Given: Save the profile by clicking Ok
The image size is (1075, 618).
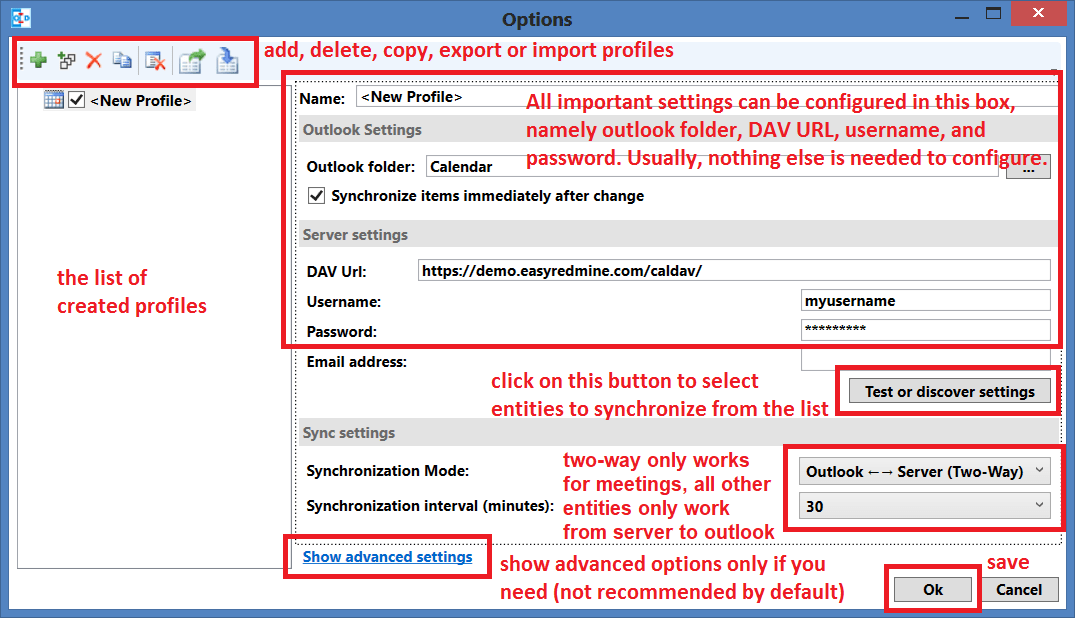Looking at the screenshot, I should click(x=932, y=589).
